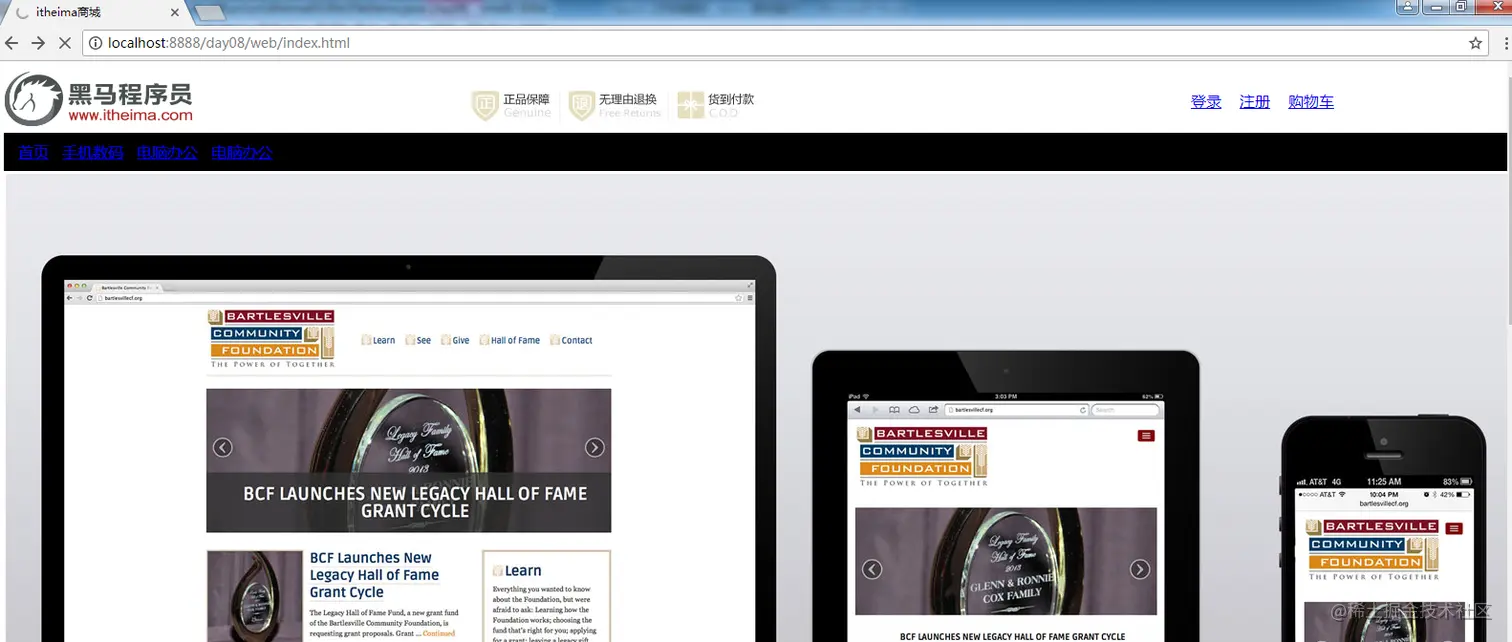Image resolution: width=1512 pixels, height=642 pixels.
Task: Click the 正品保障 Genuine badge icon
Action: 485,105
